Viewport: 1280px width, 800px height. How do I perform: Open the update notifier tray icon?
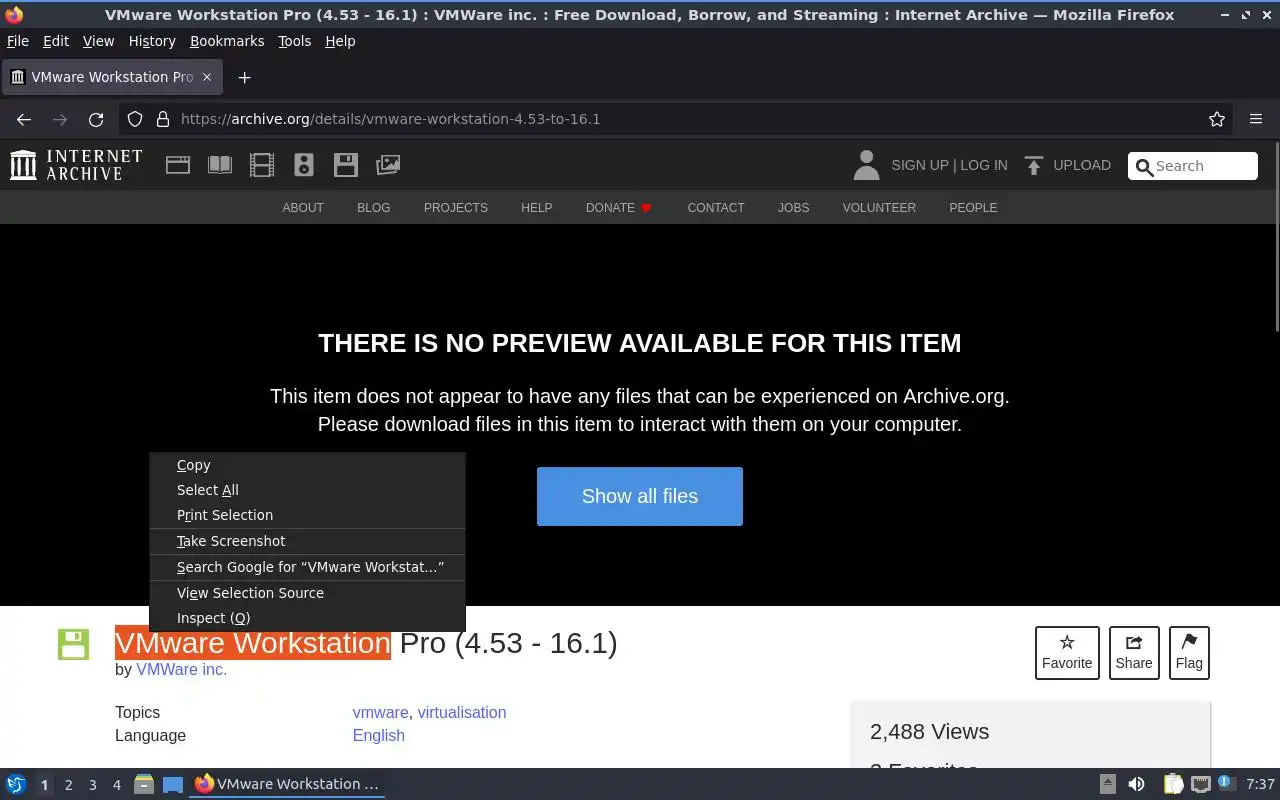pos(1227,784)
